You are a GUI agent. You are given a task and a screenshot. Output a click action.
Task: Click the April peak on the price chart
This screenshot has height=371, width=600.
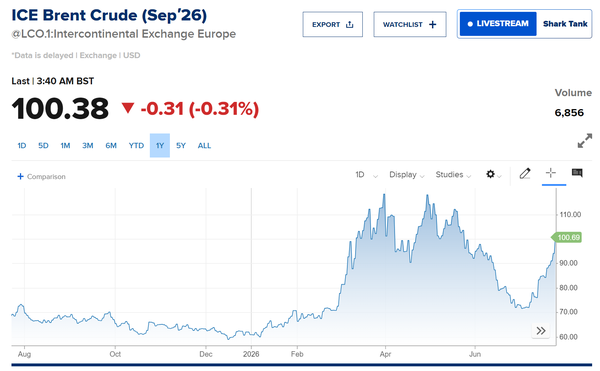[x=384, y=195]
